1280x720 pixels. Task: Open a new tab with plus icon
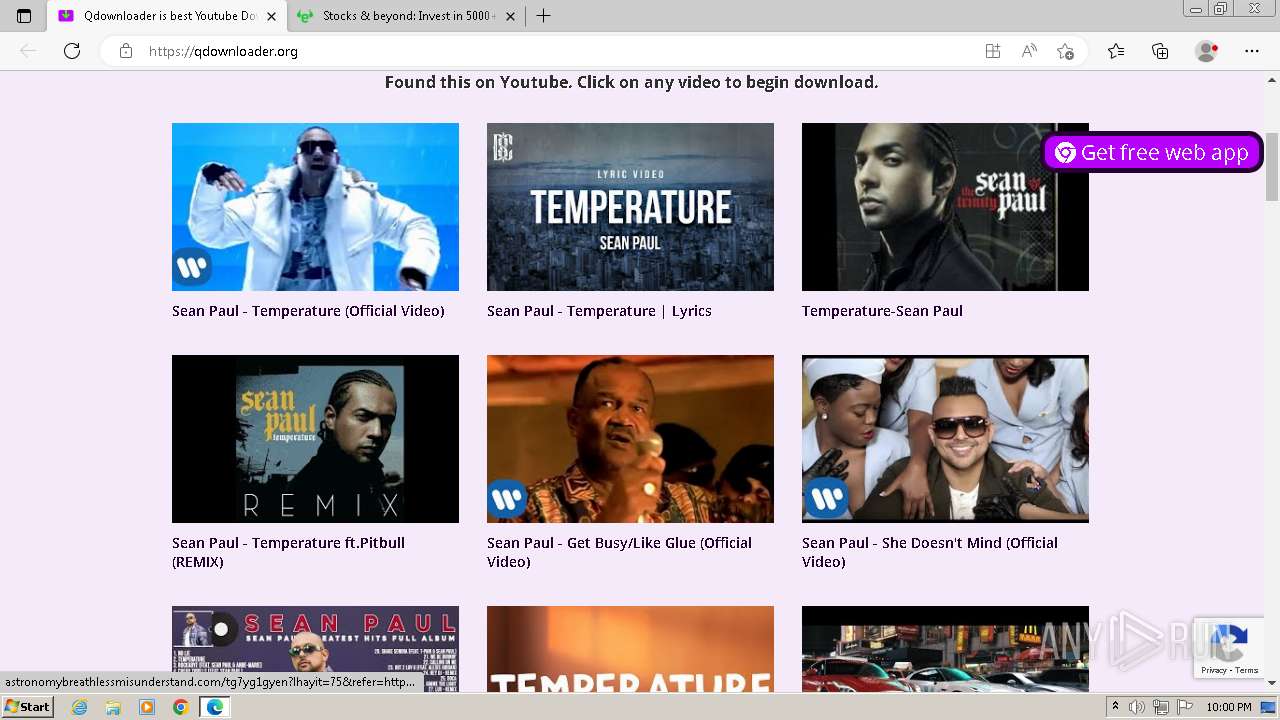click(x=544, y=16)
